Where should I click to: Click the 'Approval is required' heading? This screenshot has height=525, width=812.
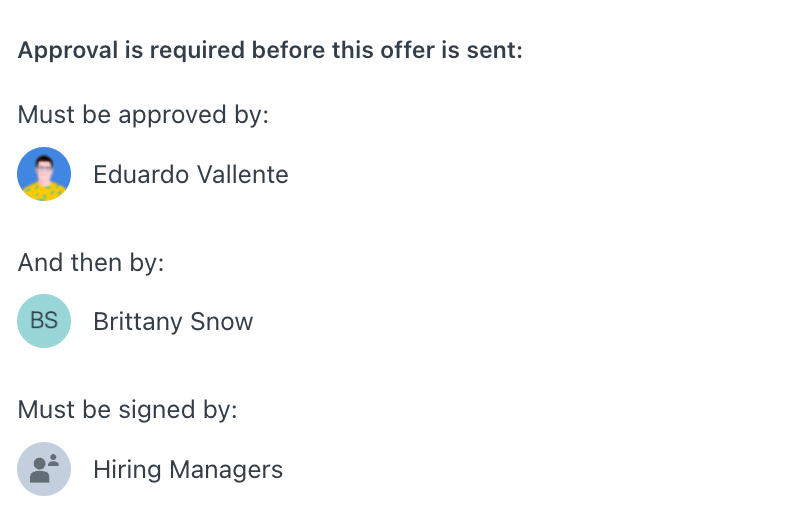pyautogui.click(x=270, y=50)
